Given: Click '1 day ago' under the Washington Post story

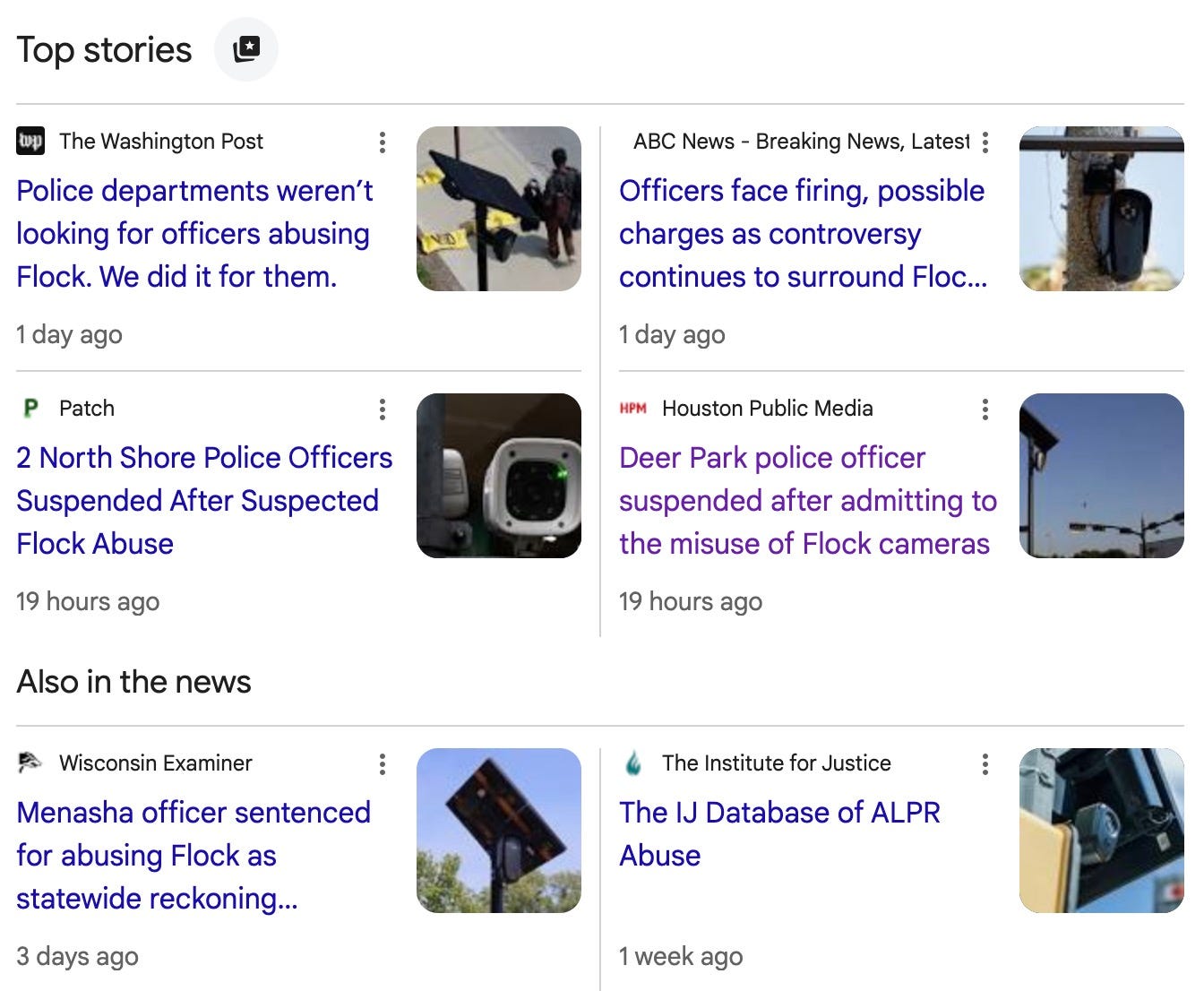Looking at the screenshot, I should click(69, 334).
